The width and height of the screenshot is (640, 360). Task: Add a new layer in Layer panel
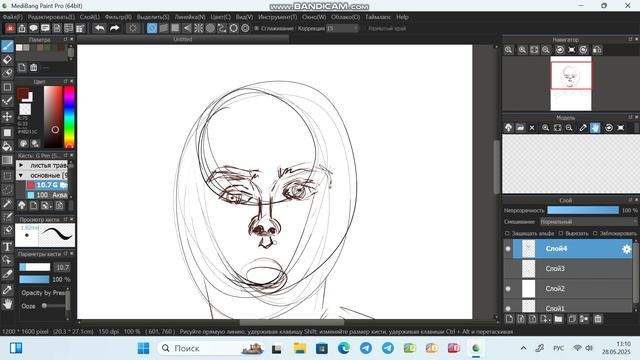point(509,319)
